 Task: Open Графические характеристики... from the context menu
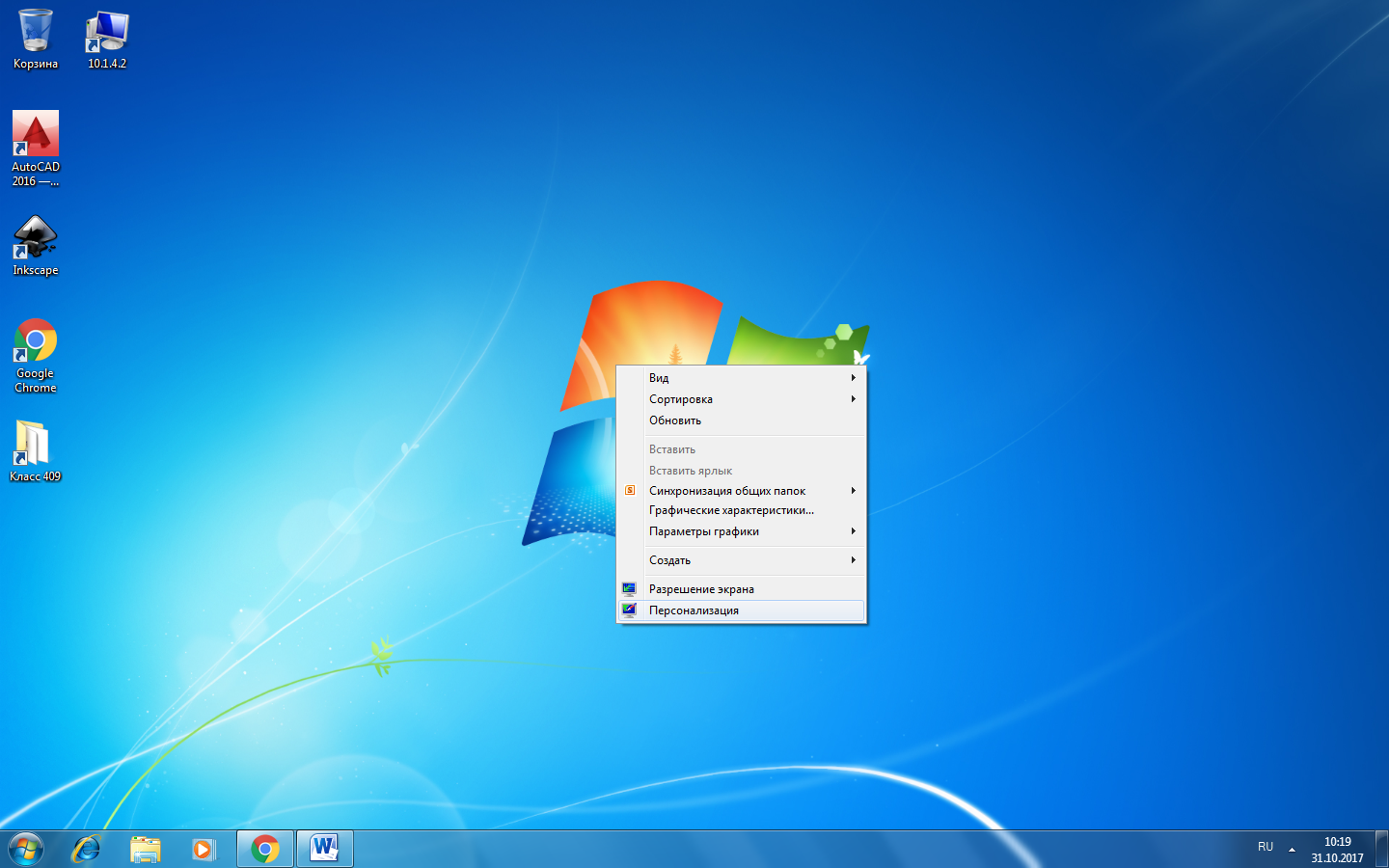click(741, 510)
